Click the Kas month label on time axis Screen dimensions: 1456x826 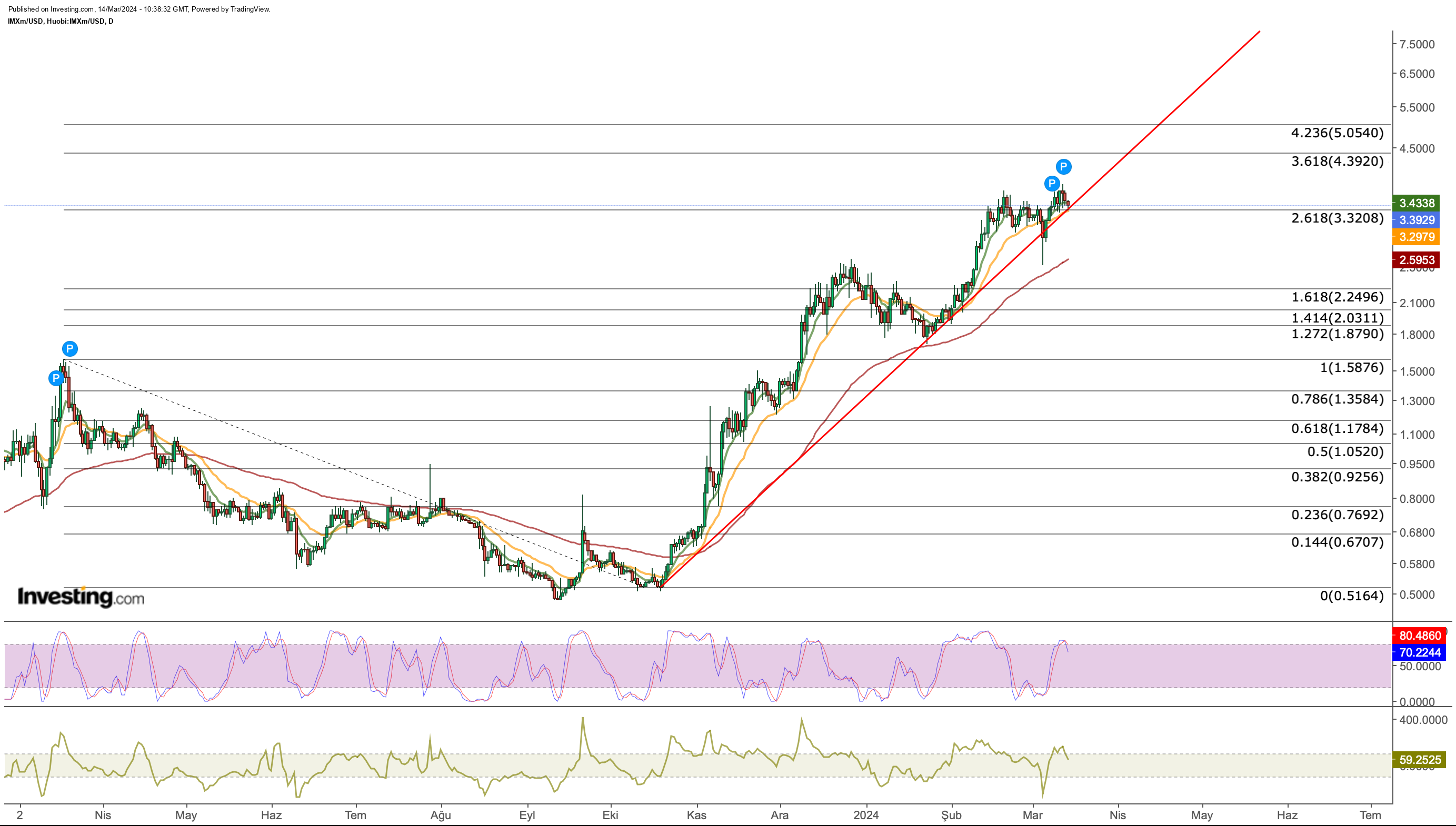click(x=696, y=815)
